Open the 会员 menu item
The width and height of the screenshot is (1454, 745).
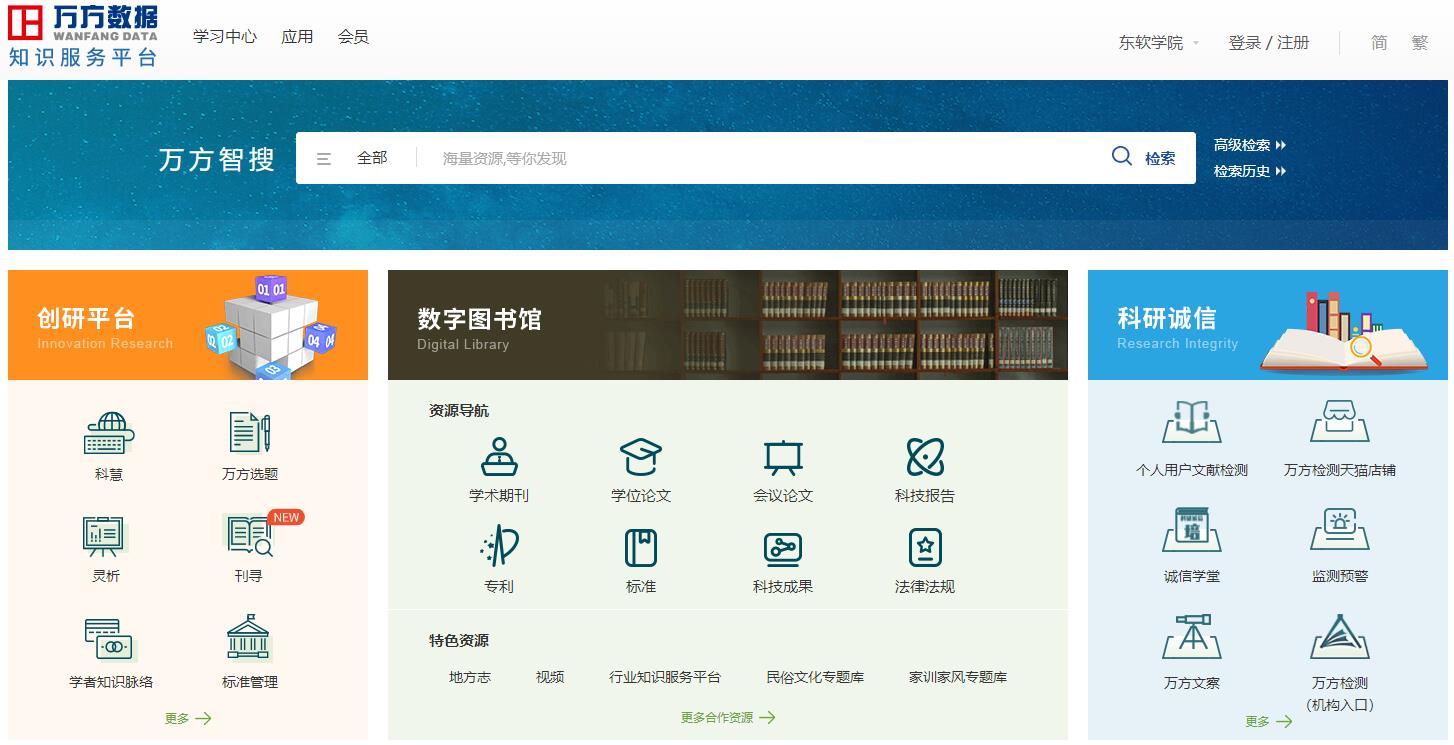pos(353,37)
